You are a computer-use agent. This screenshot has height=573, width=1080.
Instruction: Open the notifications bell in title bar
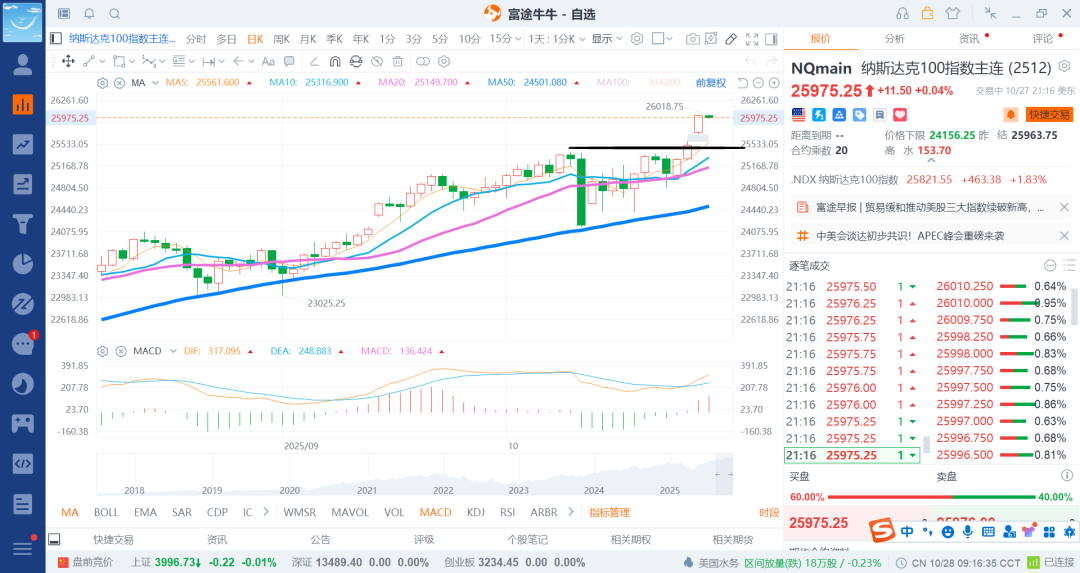[90, 14]
